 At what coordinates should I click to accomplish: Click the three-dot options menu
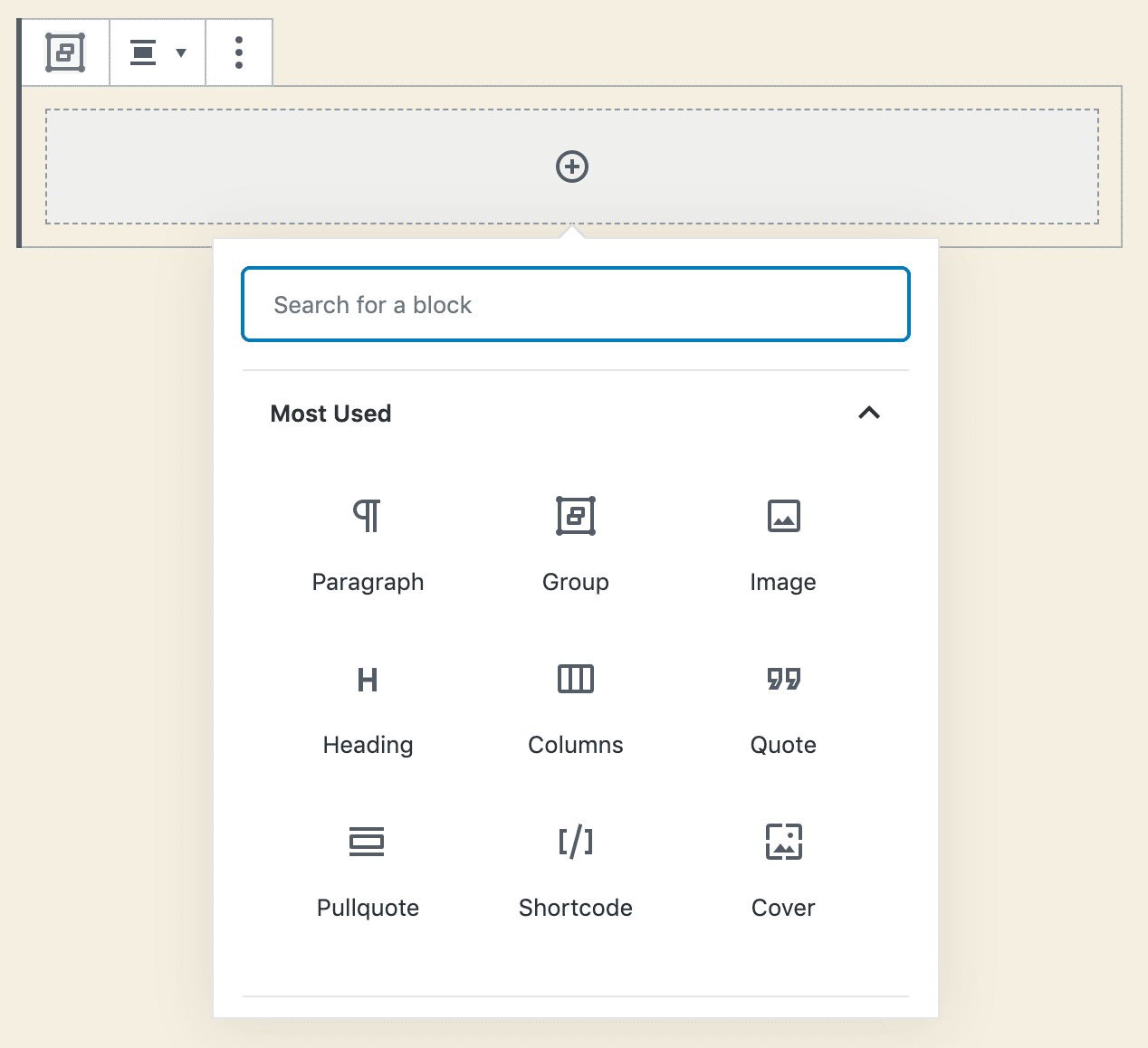pos(239,52)
